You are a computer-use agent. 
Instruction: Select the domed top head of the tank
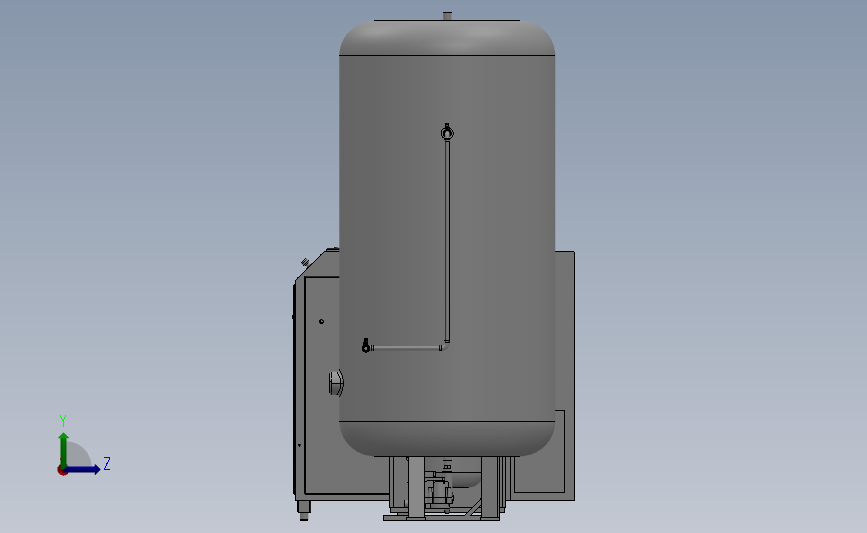447,38
